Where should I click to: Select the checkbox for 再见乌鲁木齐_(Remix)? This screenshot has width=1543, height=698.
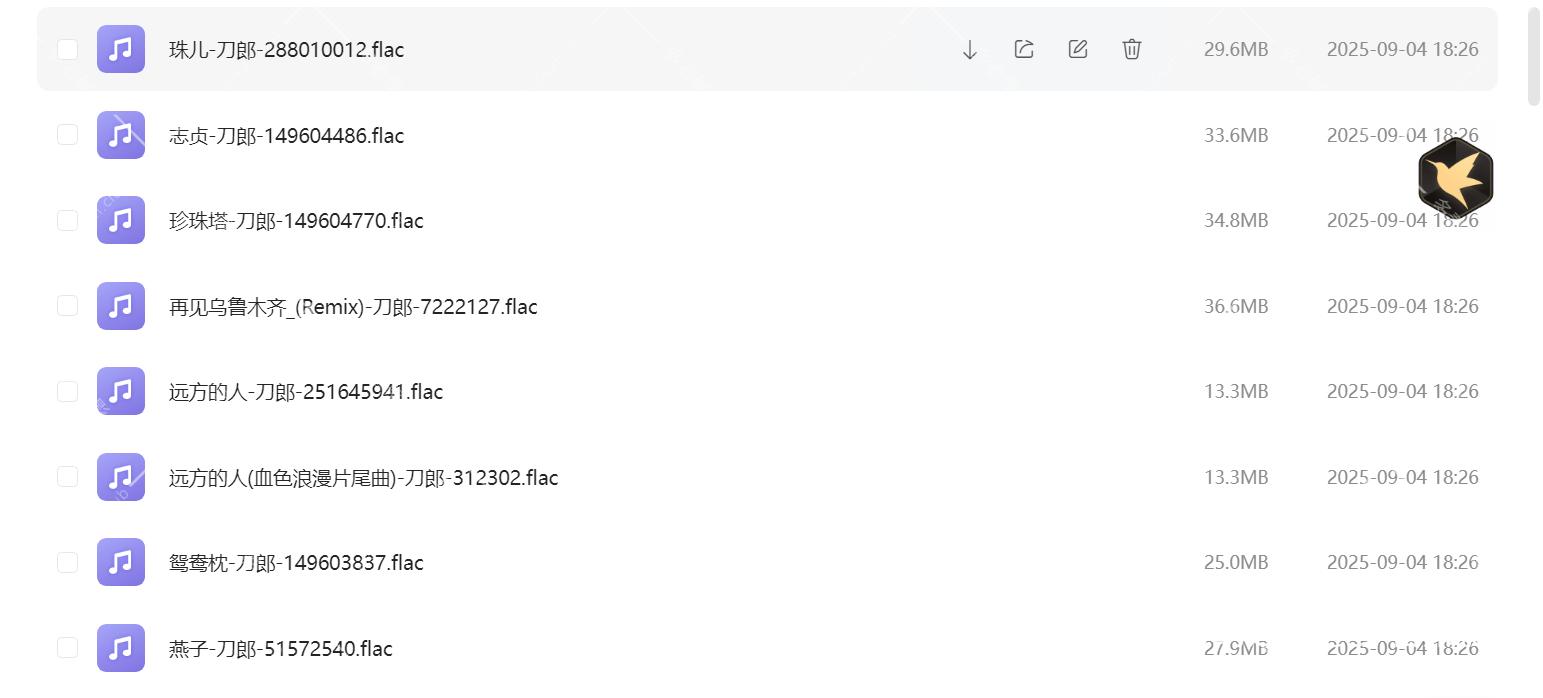click(67, 305)
